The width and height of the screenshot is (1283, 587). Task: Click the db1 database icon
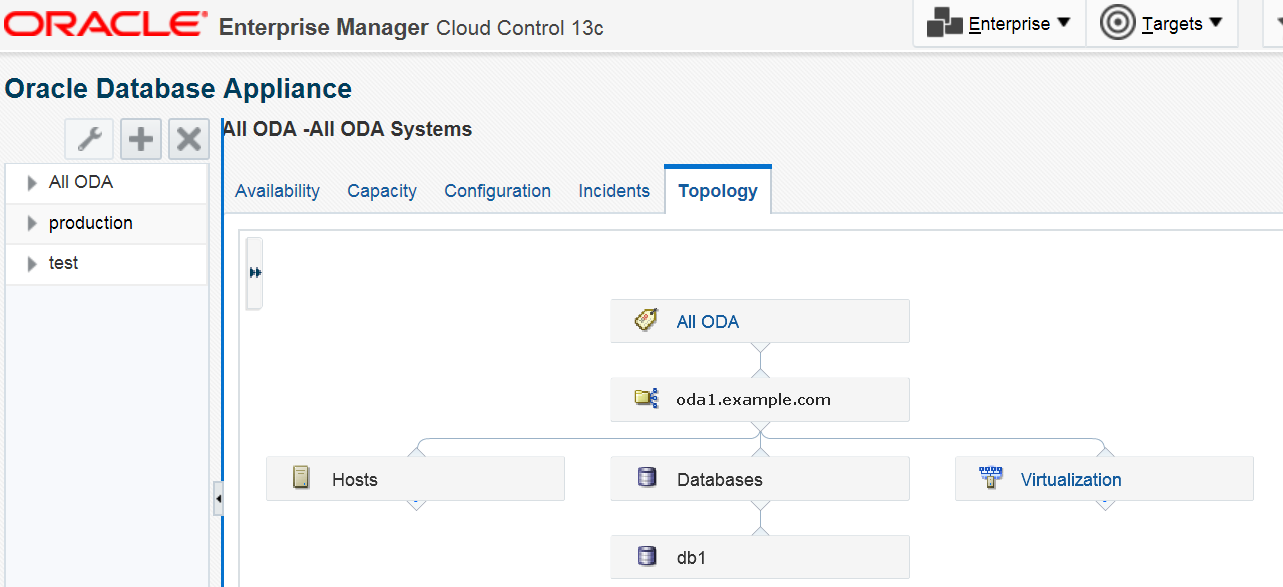647,556
